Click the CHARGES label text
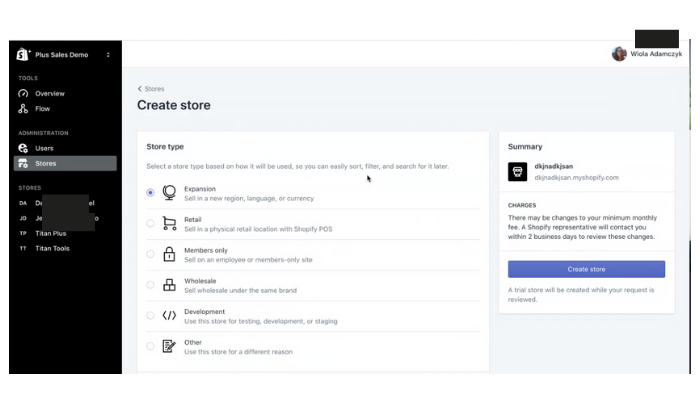Viewport: 700px width, 420px height. (522, 205)
